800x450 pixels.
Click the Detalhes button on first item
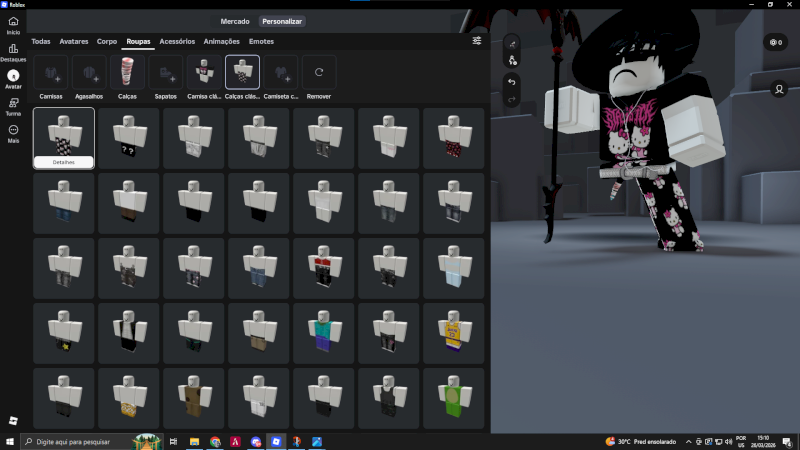(x=64, y=161)
